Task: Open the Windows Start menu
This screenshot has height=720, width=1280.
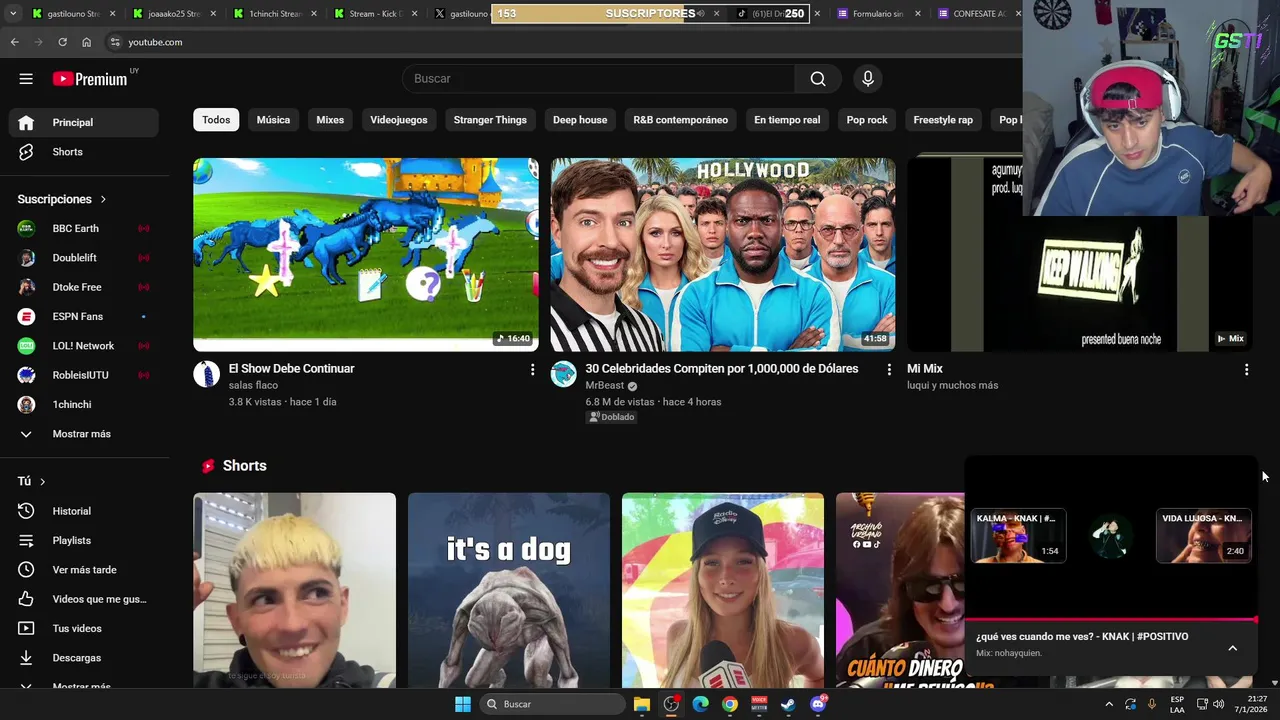Action: click(463, 704)
